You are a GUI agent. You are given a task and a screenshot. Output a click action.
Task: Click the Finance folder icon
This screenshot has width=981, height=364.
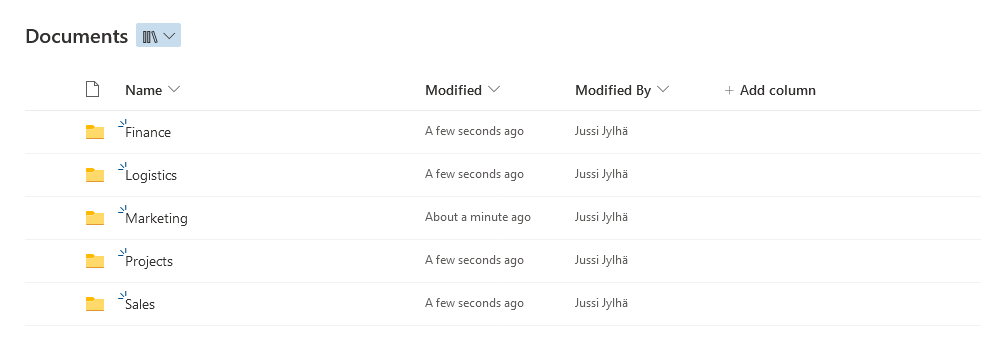tap(94, 132)
